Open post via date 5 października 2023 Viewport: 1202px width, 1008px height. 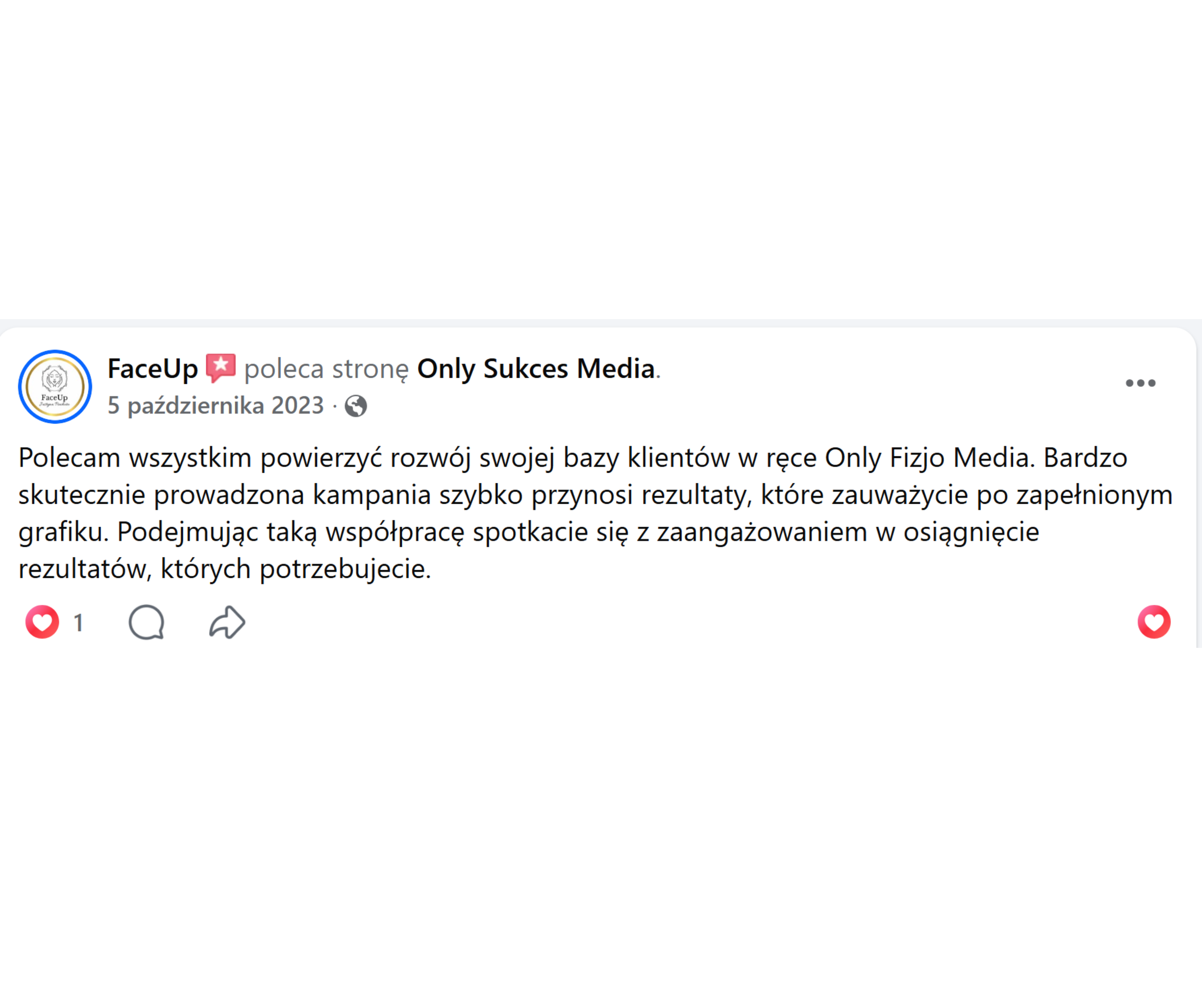pos(216,406)
